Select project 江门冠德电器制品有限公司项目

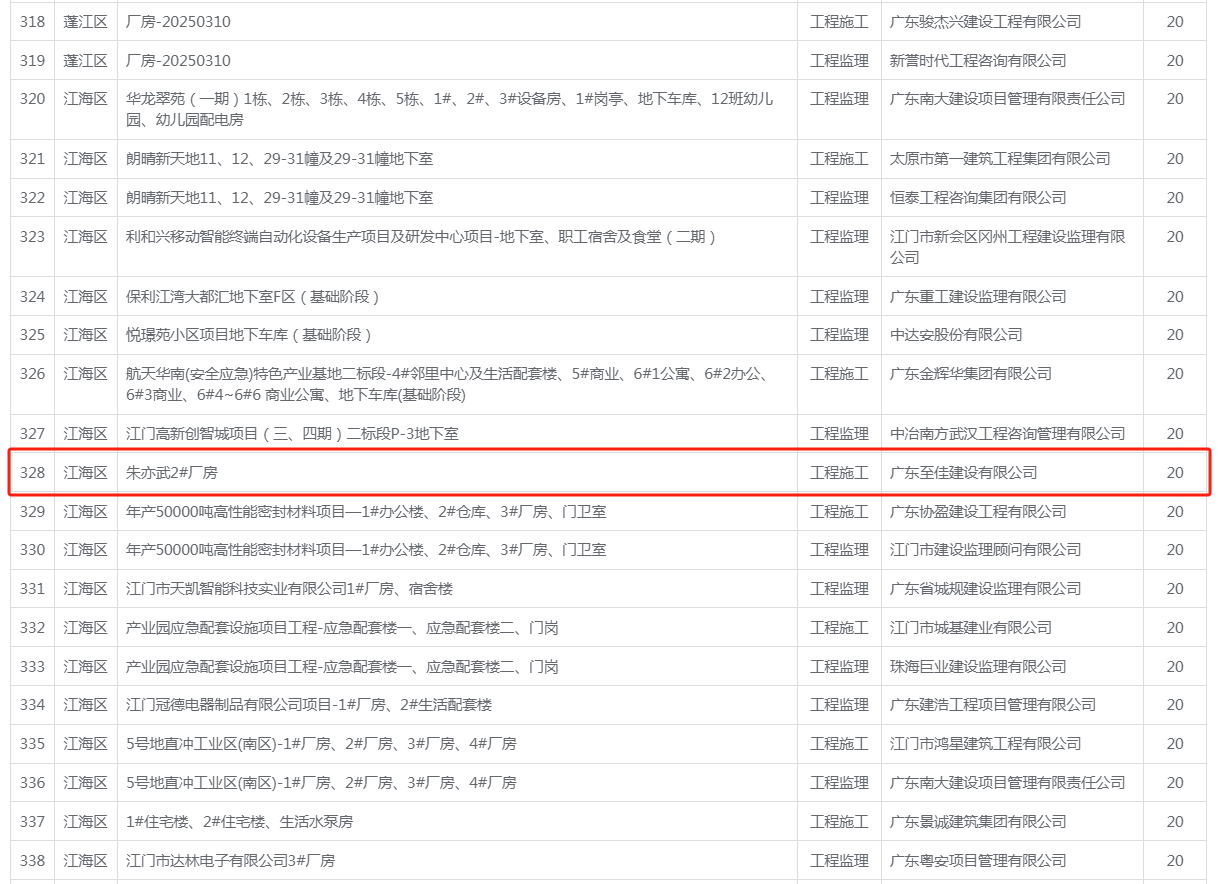(x=309, y=704)
